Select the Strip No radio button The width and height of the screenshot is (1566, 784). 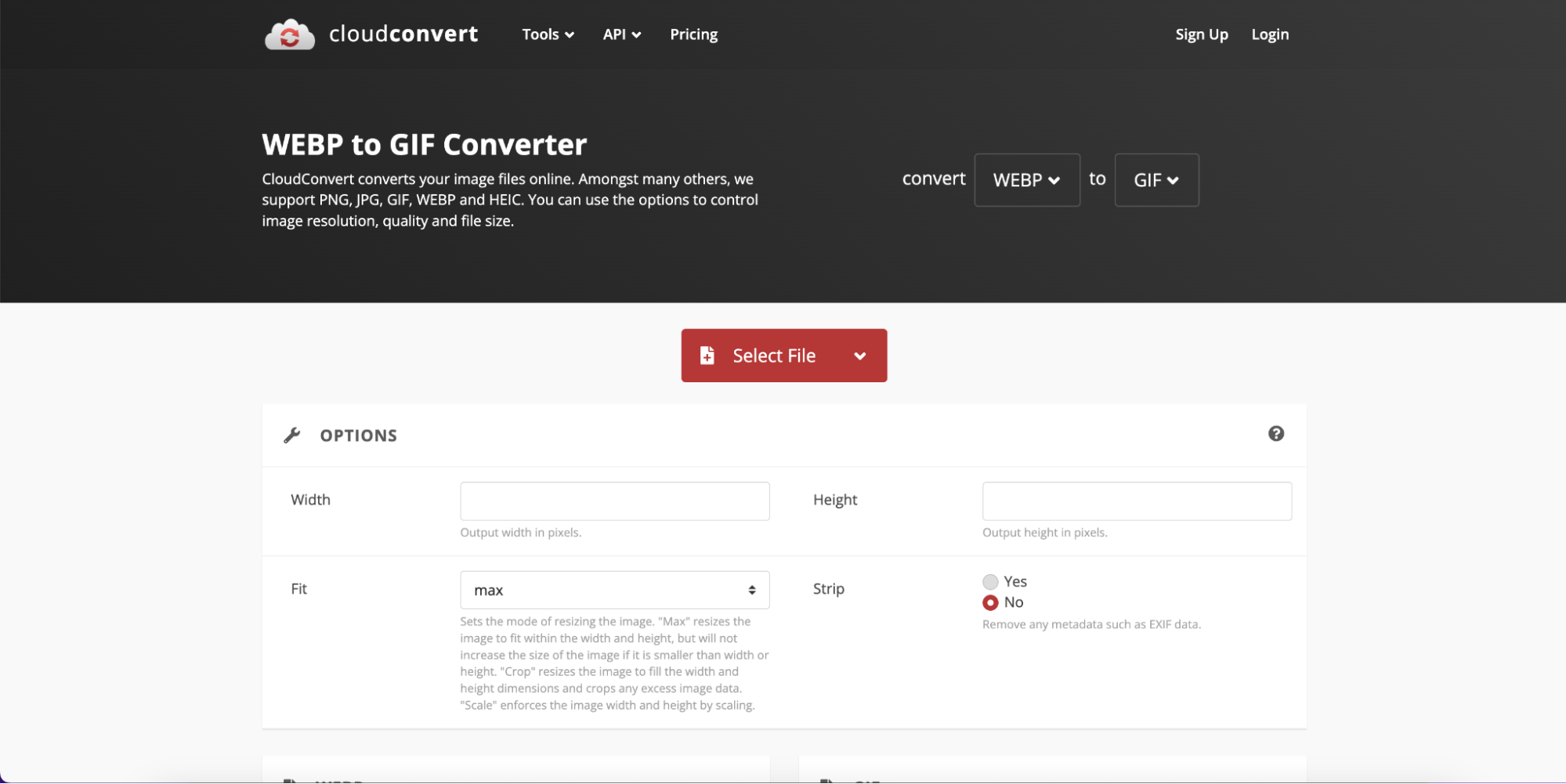(x=990, y=603)
